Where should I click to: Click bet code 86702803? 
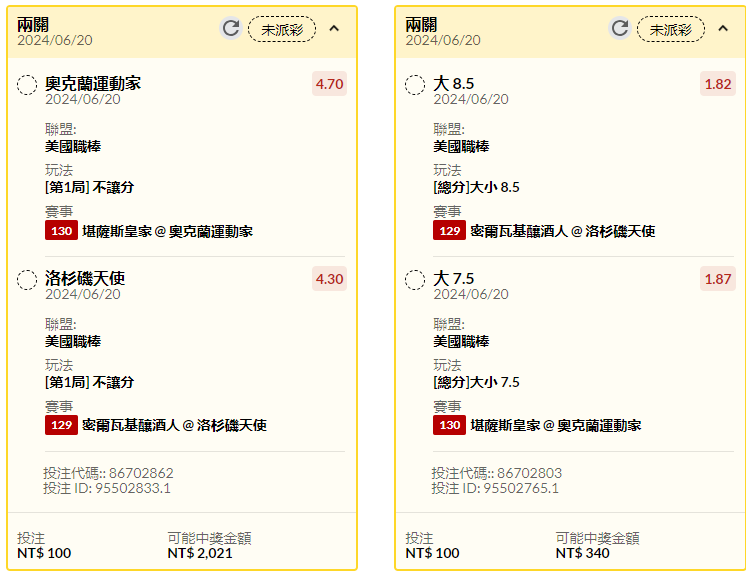coord(530,473)
